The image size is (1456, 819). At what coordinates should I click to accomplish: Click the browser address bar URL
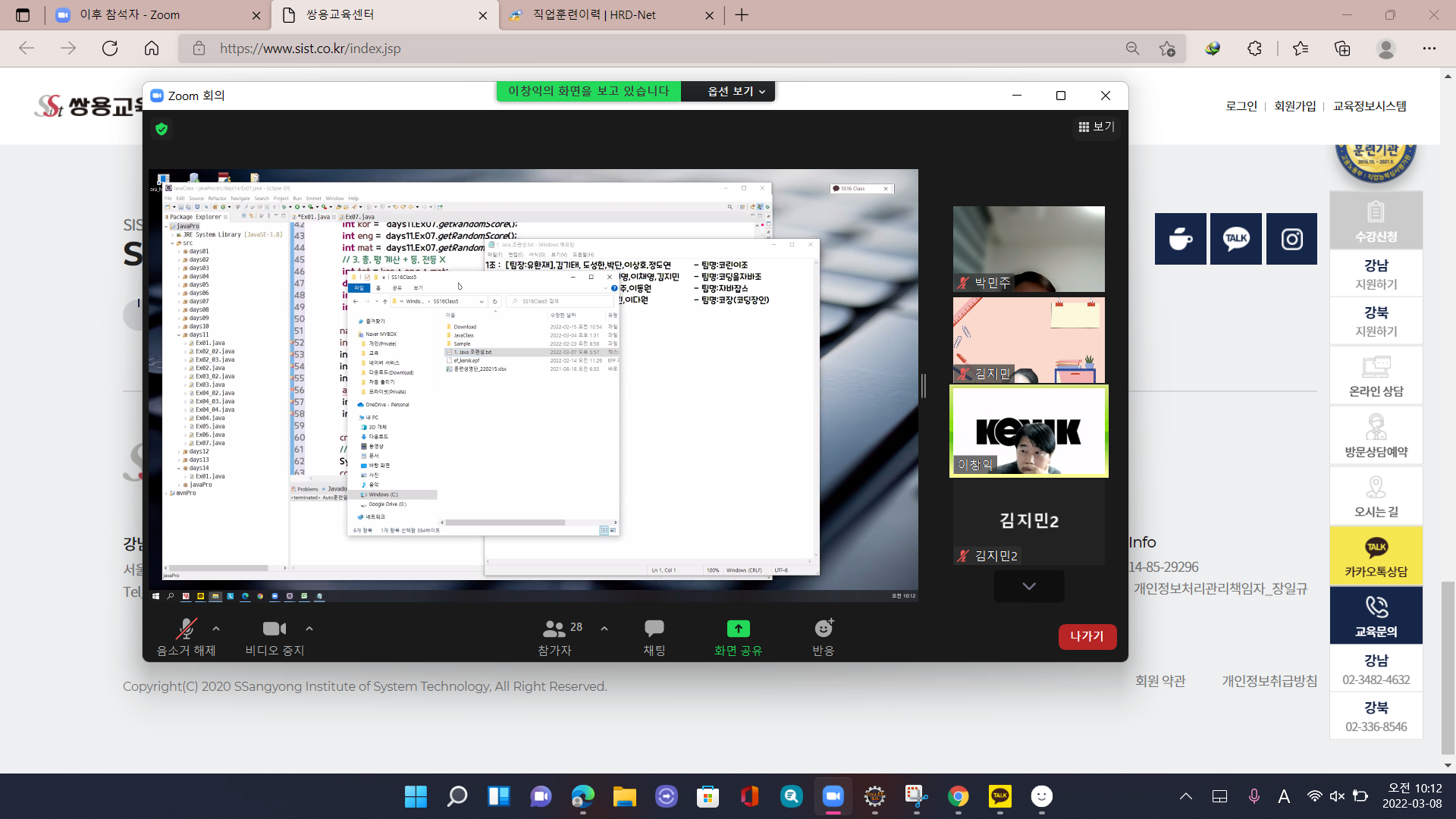(310, 49)
